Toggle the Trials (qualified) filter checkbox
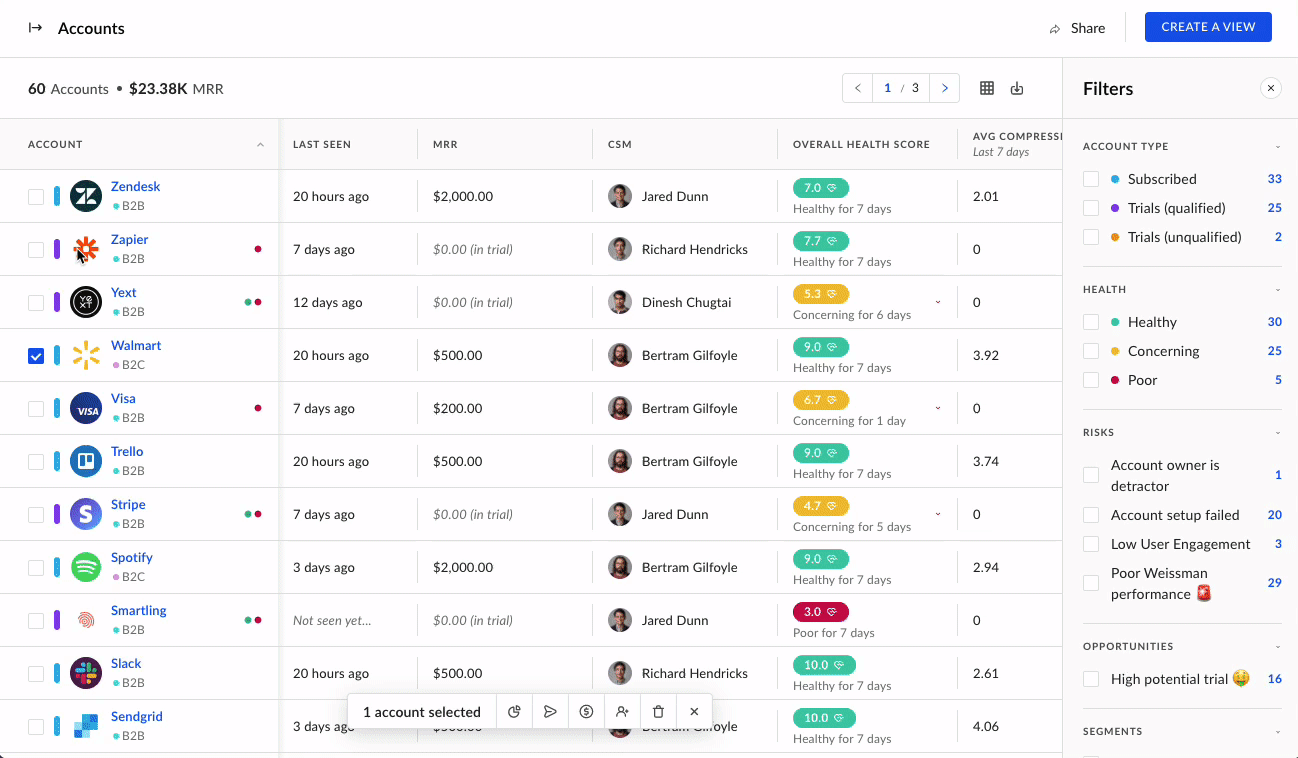 (x=1091, y=208)
